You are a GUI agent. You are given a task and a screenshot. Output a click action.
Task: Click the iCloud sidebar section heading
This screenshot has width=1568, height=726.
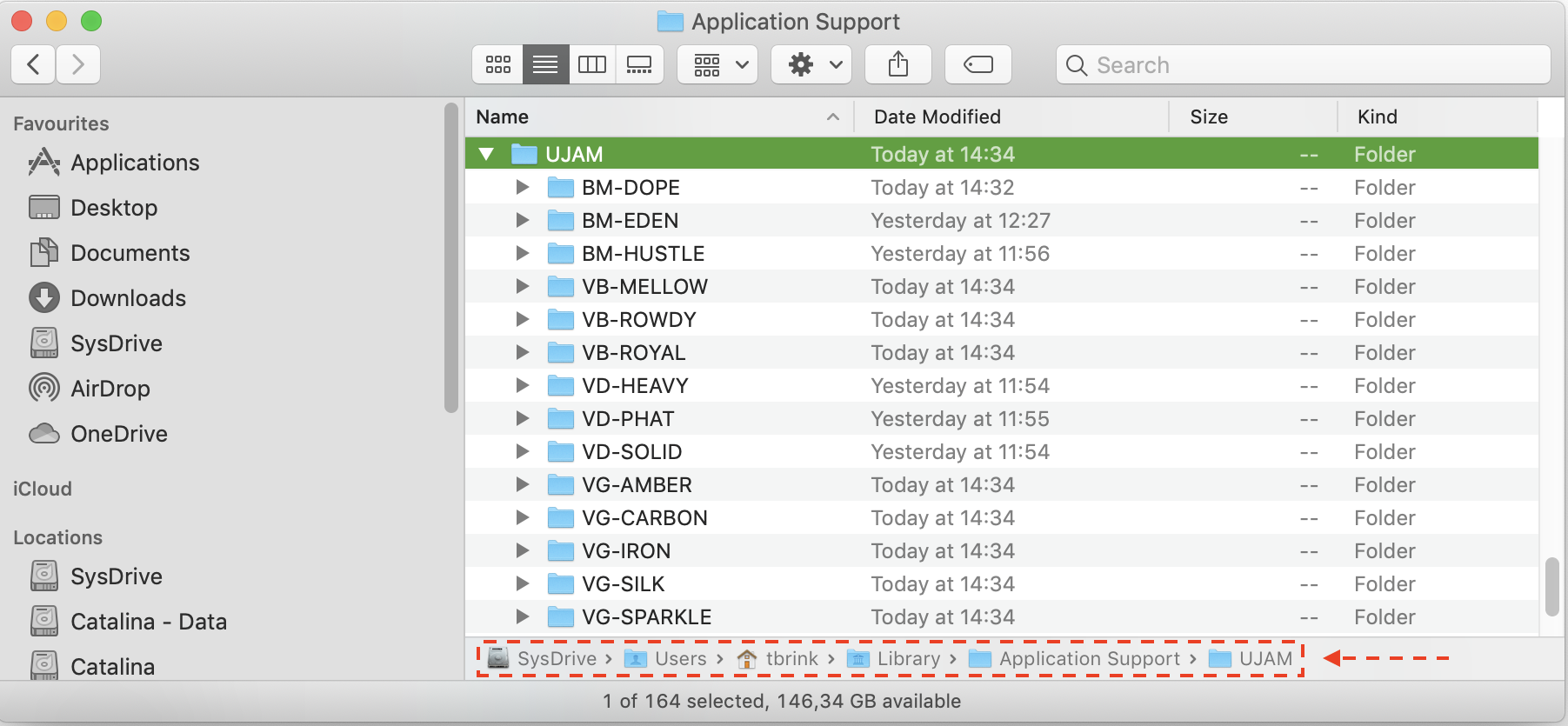tap(43, 489)
